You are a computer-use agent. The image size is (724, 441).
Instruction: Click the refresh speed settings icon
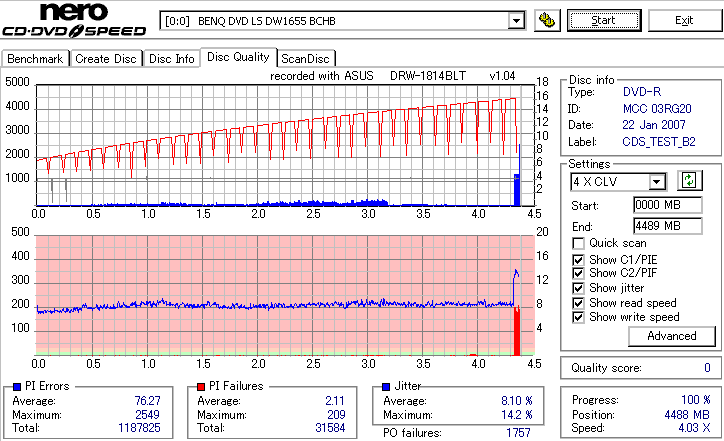tap(689, 180)
